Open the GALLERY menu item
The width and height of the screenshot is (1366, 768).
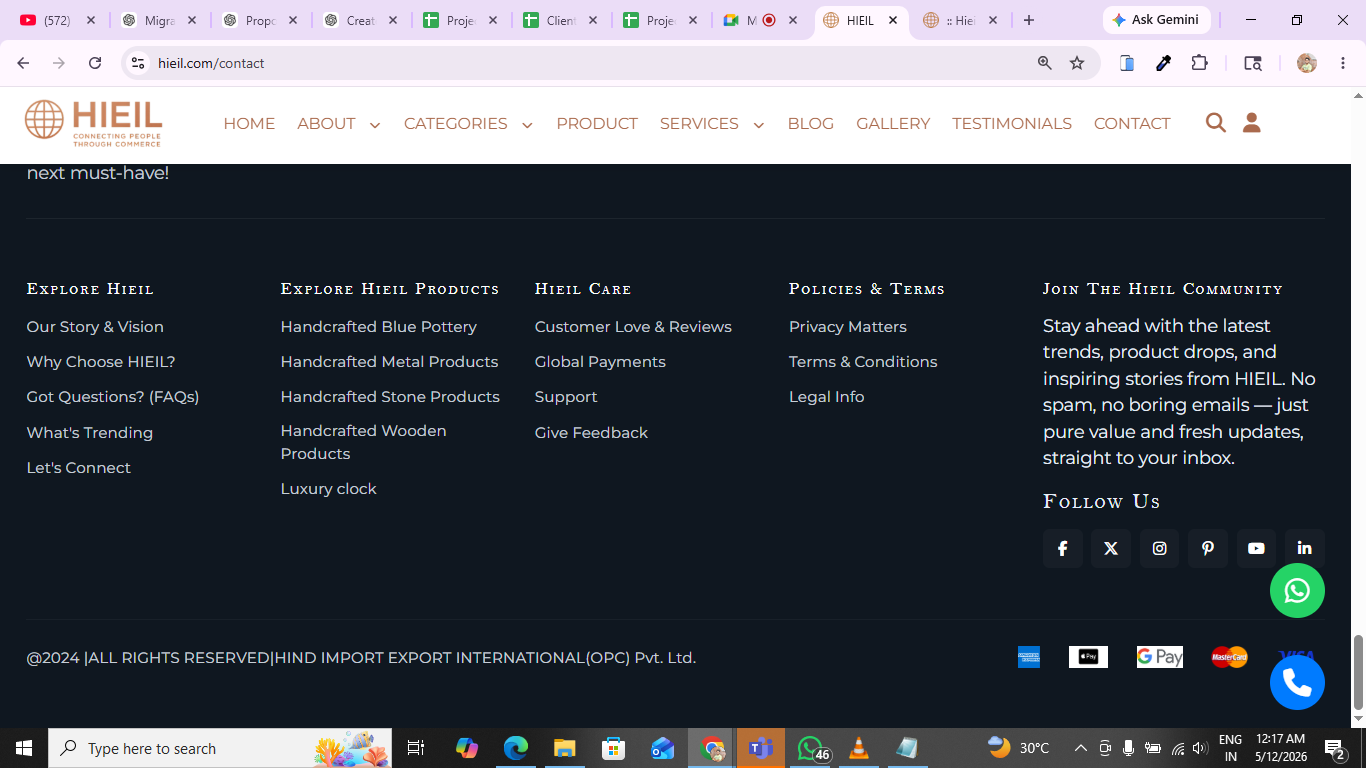point(893,124)
